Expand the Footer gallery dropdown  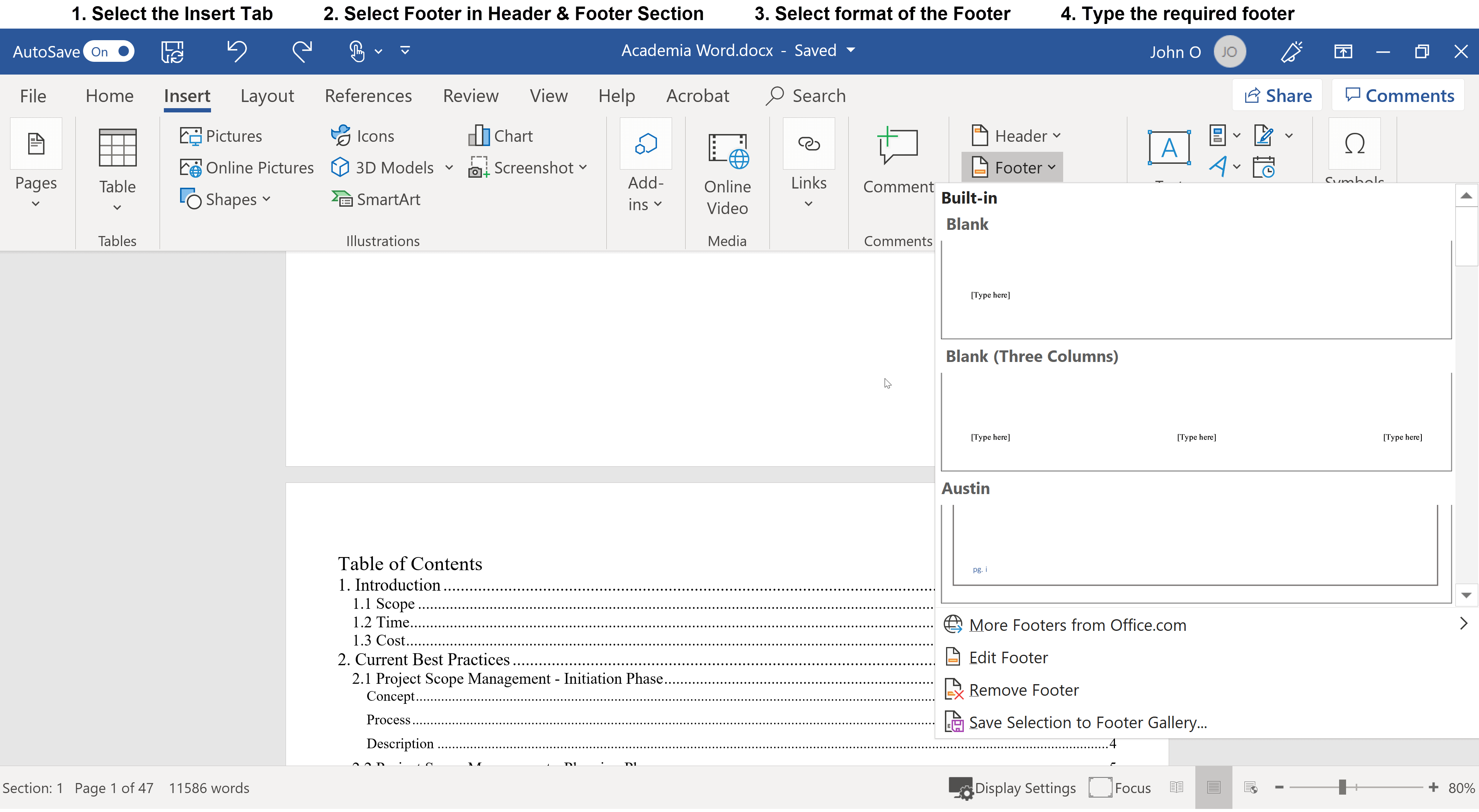tap(1052, 167)
